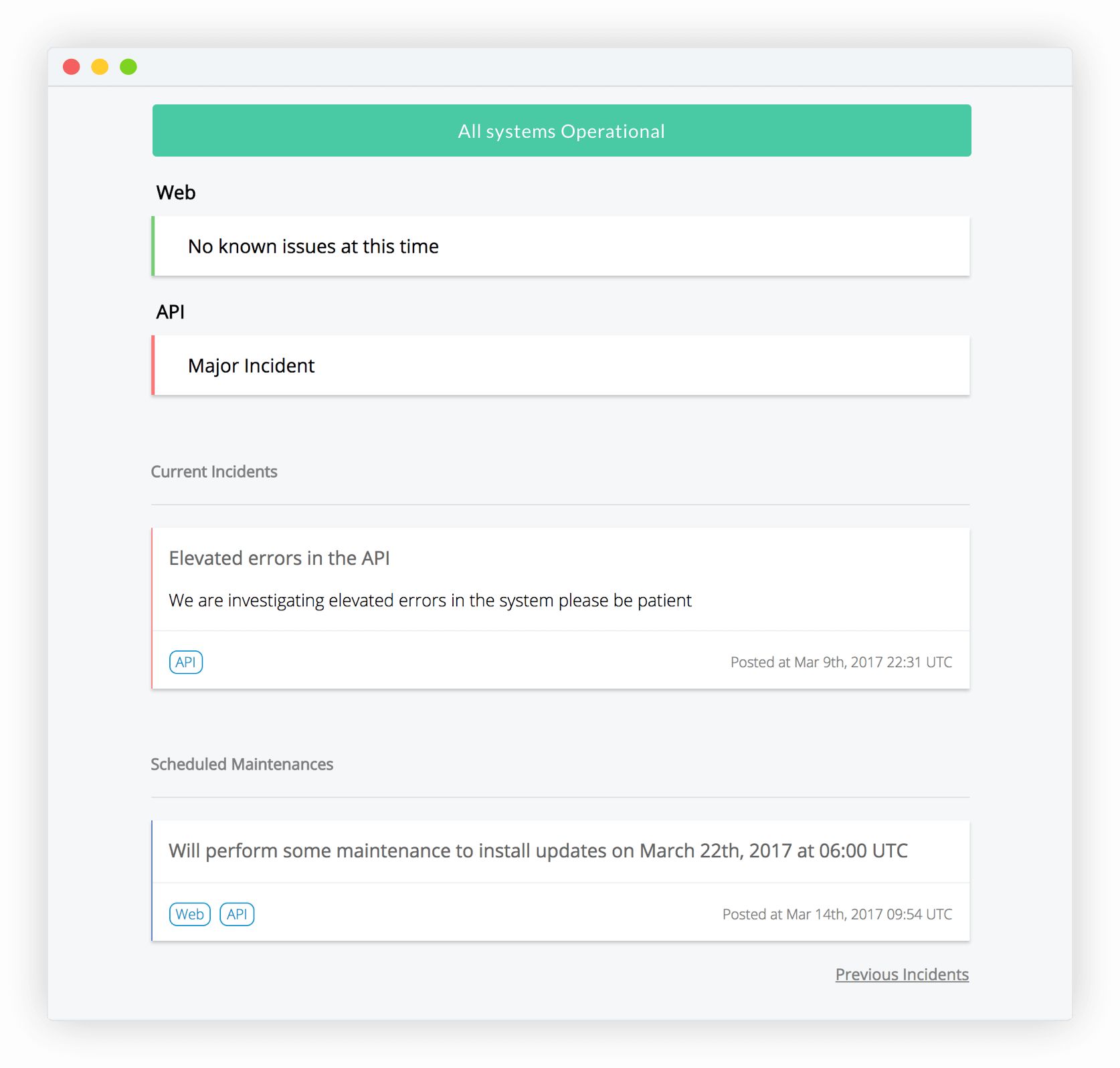Select the API section heading

(x=171, y=310)
